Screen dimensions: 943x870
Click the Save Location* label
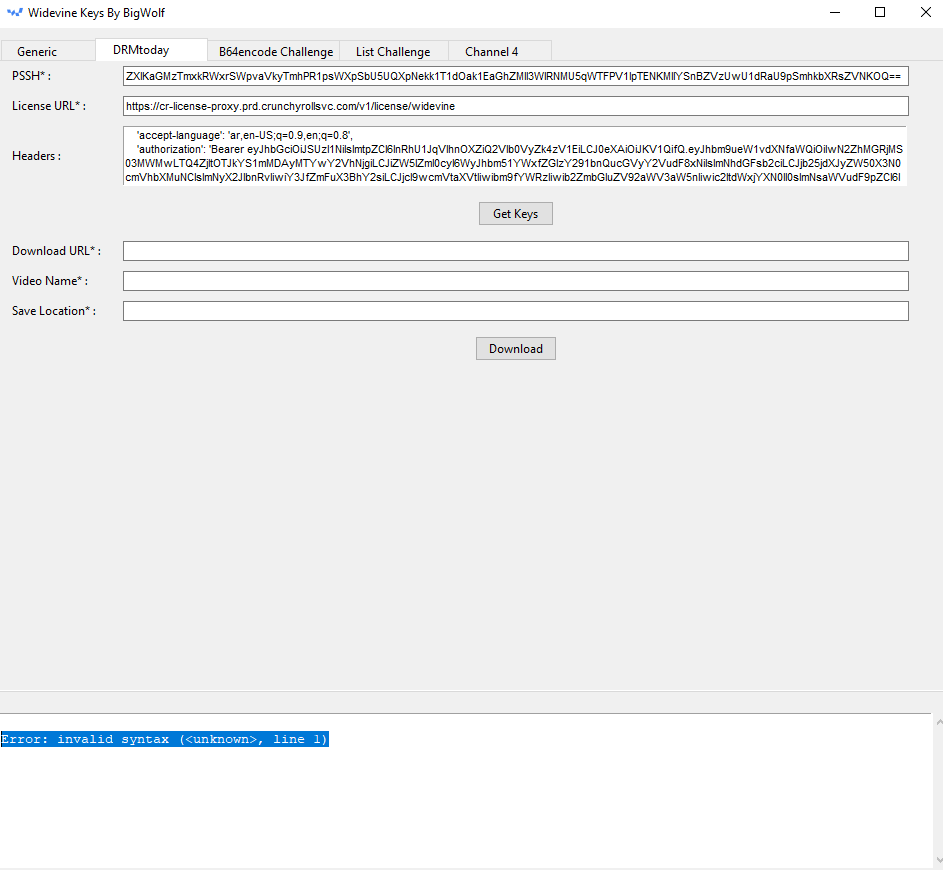[x=54, y=311]
